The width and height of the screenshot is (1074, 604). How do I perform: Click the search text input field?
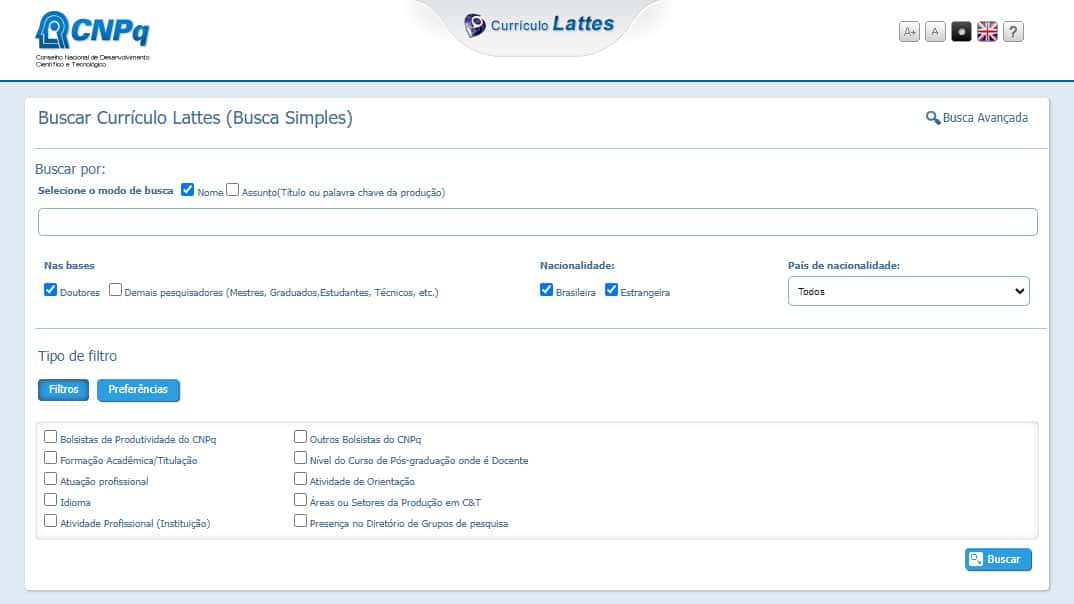point(537,222)
